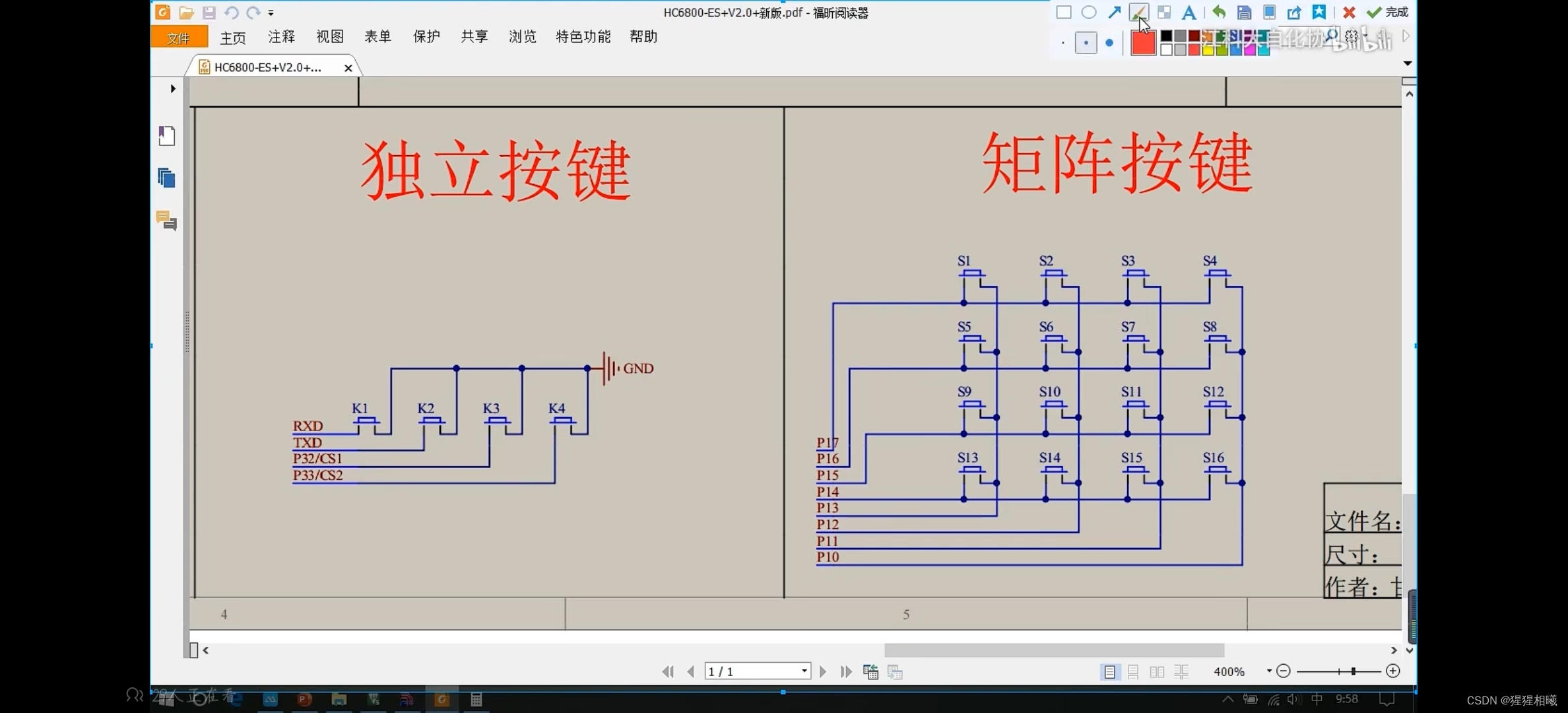Pin the screenshot with the star icon
The width and height of the screenshot is (1568, 713).
point(1319,12)
